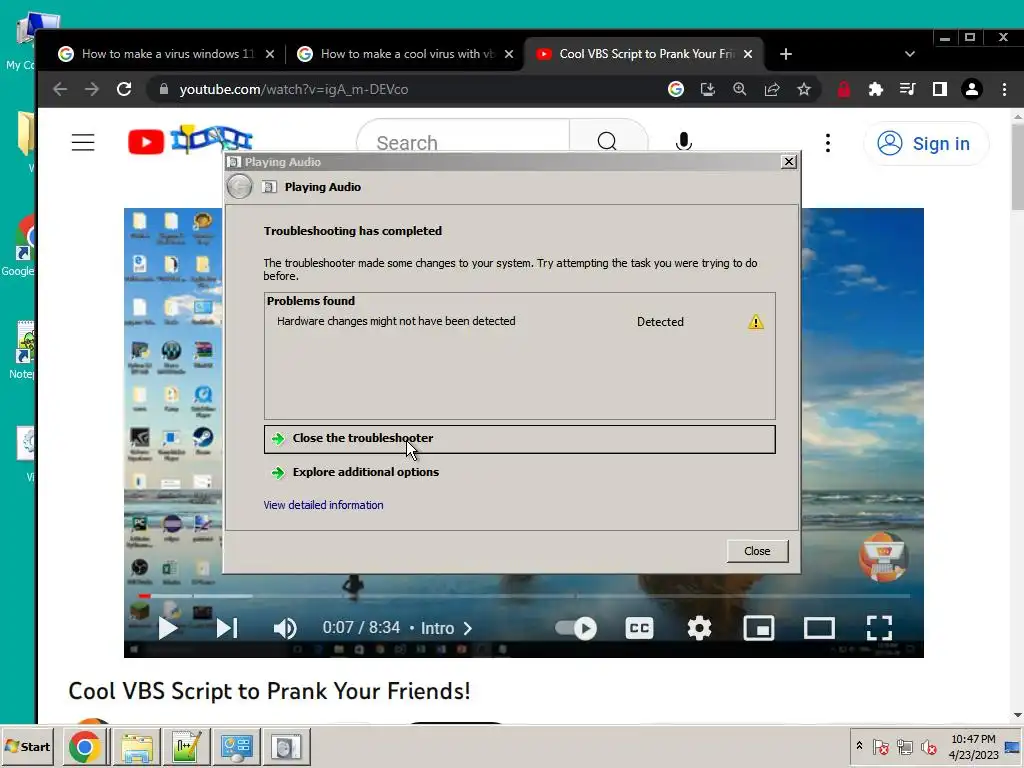Open media control playlist icon
The height and width of the screenshot is (768, 1024).
pyautogui.click(x=908, y=89)
